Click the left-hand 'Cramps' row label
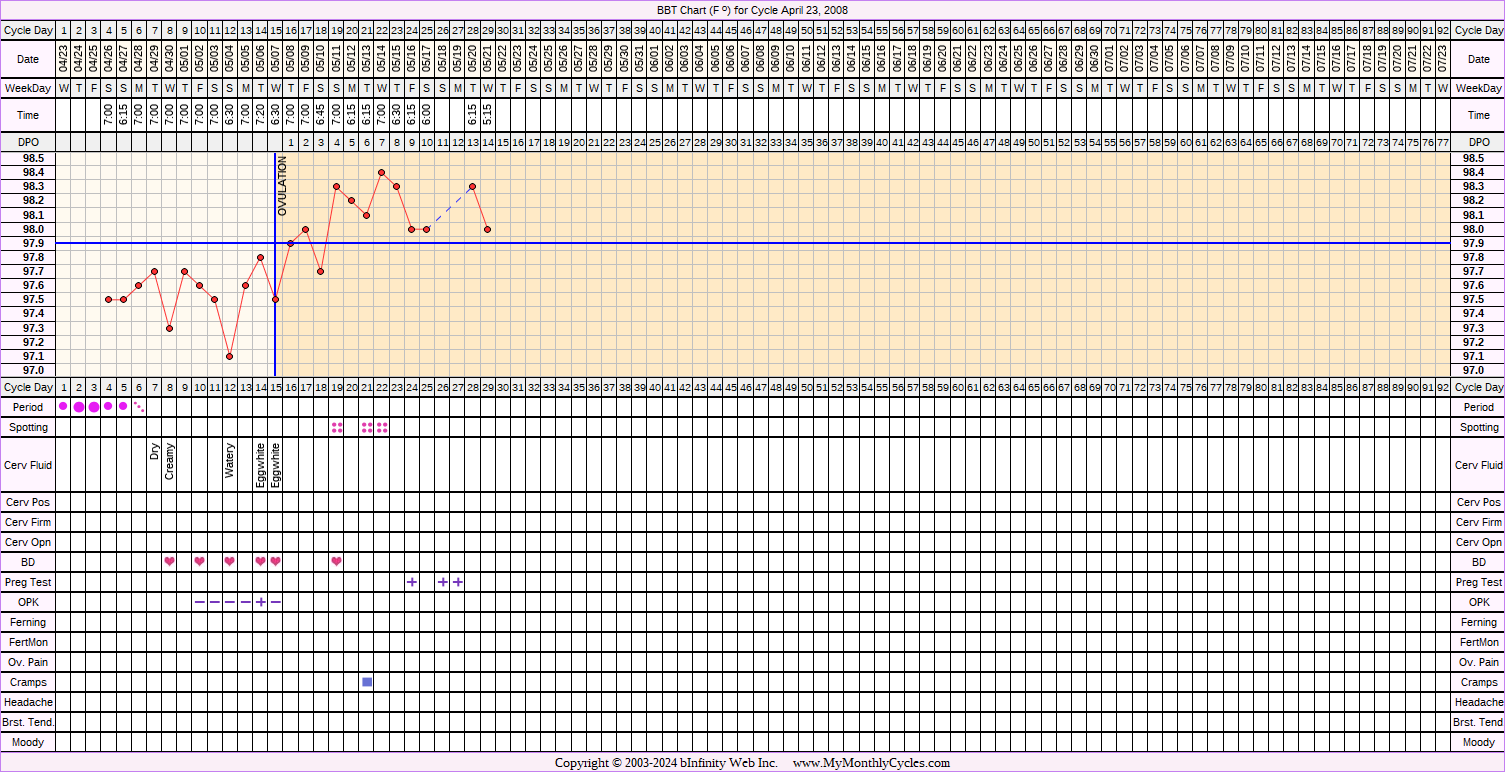 (28, 682)
